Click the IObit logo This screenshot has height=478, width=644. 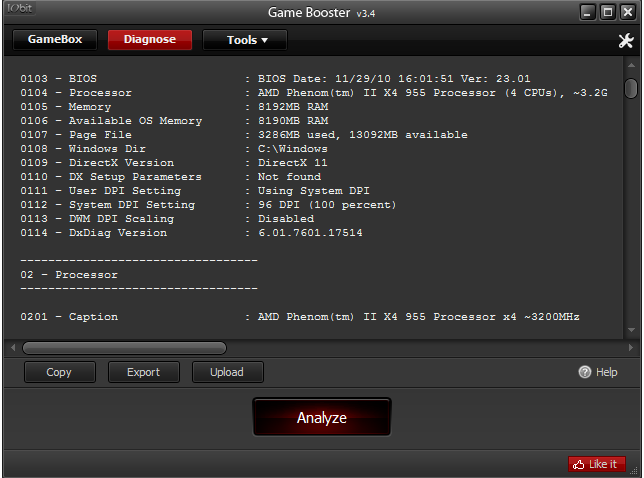pos(19,8)
